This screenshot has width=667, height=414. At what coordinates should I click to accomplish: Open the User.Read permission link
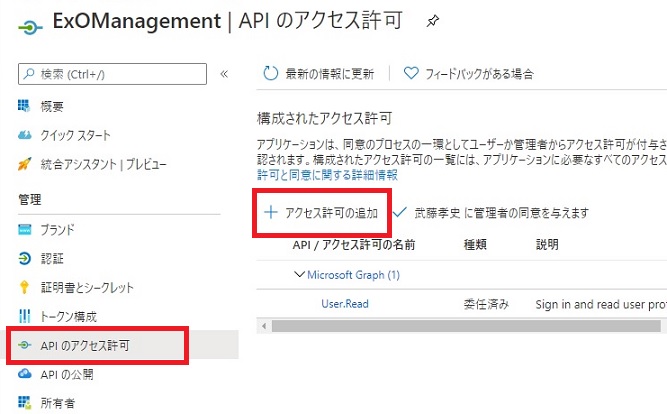click(x=345, y=304)
